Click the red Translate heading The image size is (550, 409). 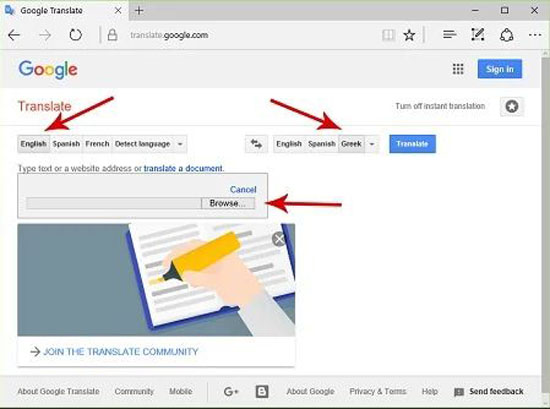(x=45, y=106)
